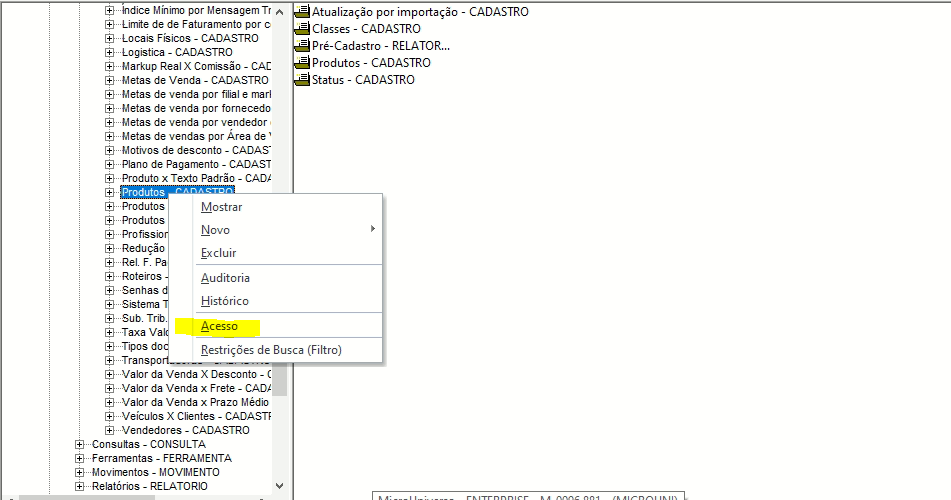Viewport: 951px width, 500px height.
Task: Expand the Vendedores - CADASTRO node
Action: point(109,430)
